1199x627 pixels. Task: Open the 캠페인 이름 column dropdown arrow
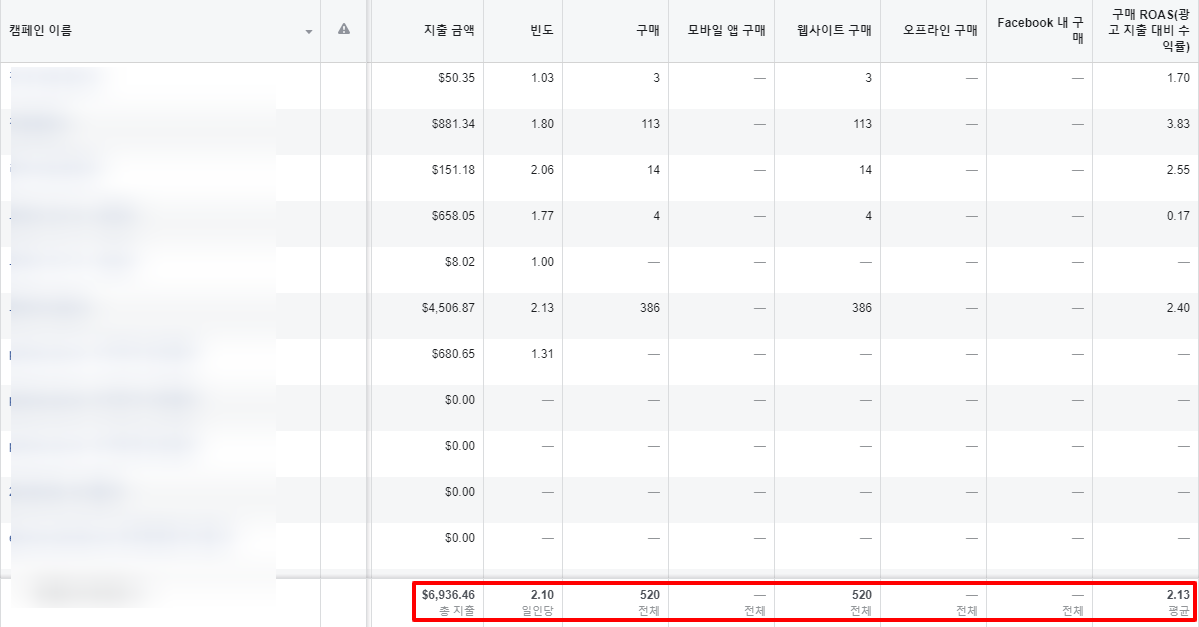pyautogui.click(x=307, y=31)
